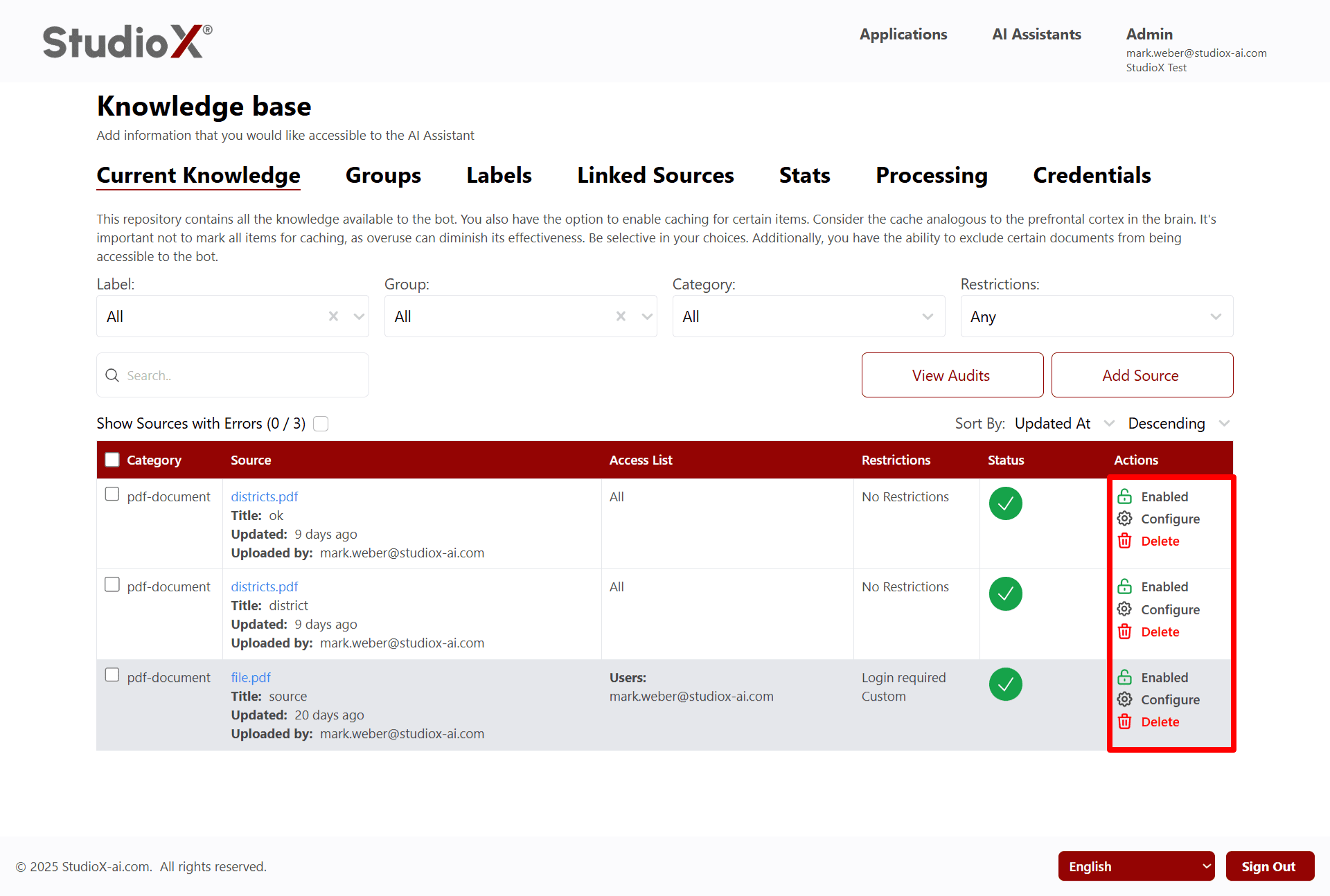
Task: Click the Configure gear for the first districts.pdf row
Action: (1125, 518)
